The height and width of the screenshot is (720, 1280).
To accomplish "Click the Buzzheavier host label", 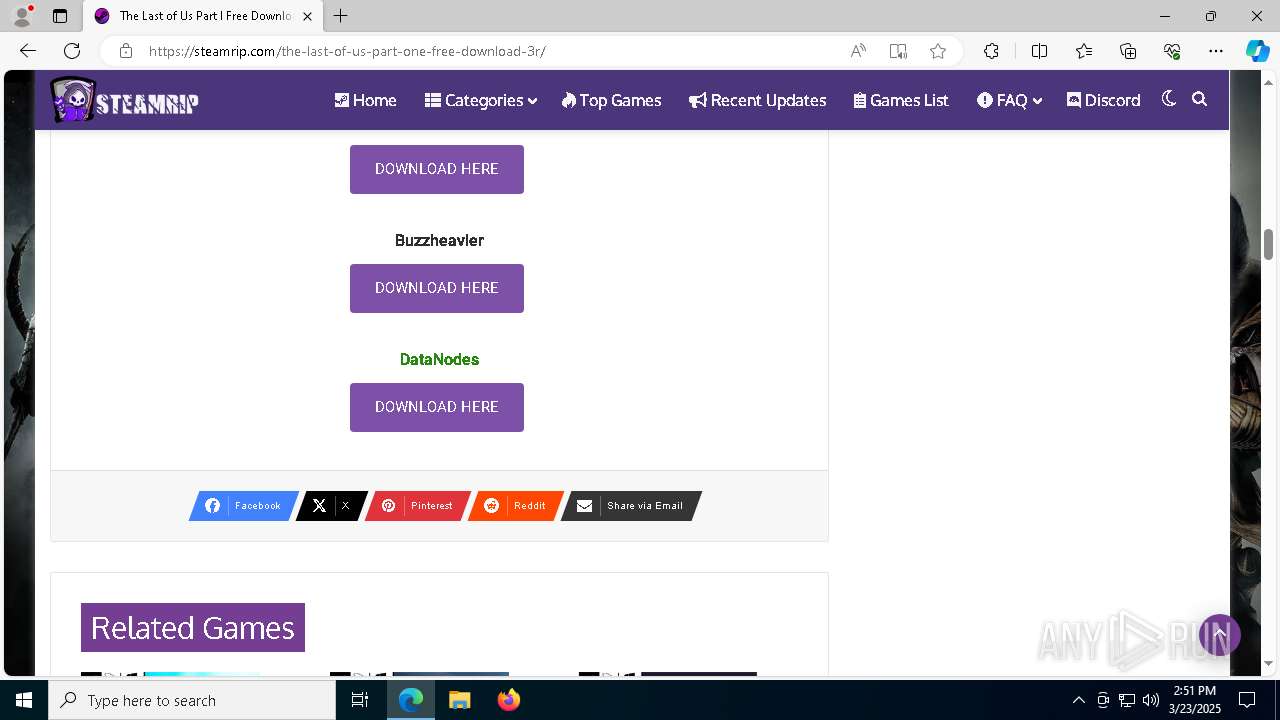I will click(x=439, y=240).
